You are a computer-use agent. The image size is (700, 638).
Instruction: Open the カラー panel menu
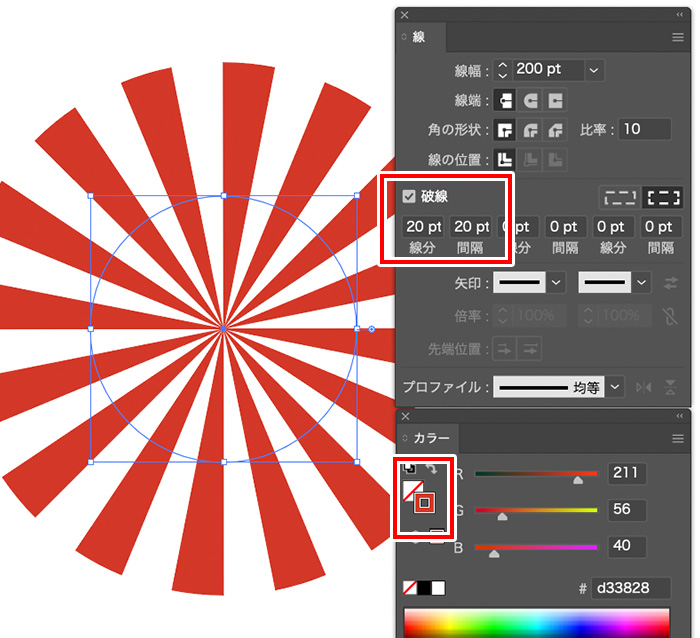pos(678,439)
